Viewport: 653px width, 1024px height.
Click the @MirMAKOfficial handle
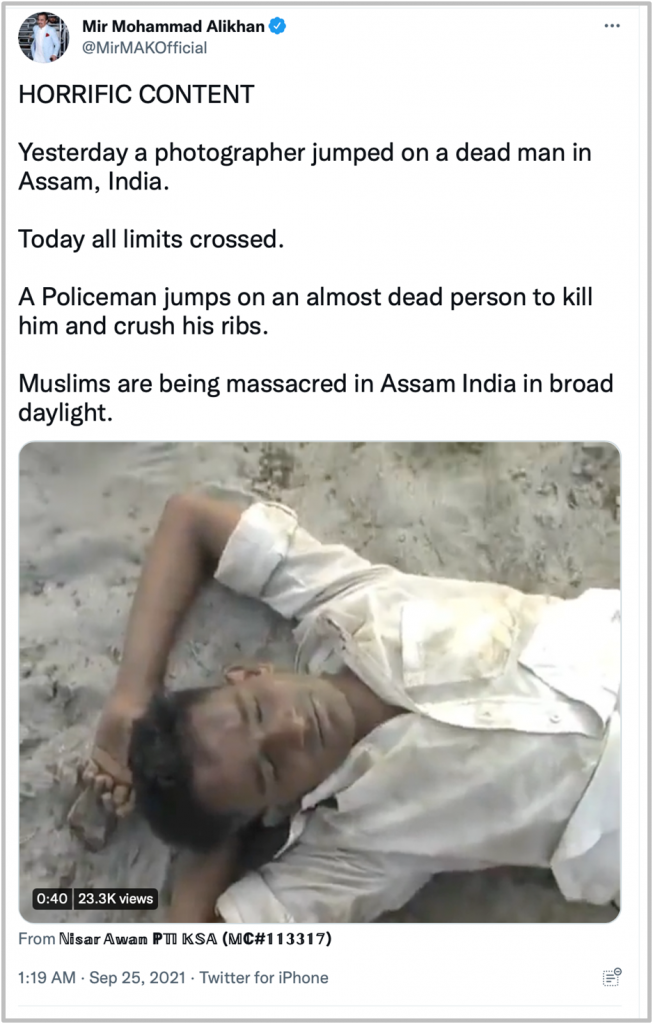(144, 48)
